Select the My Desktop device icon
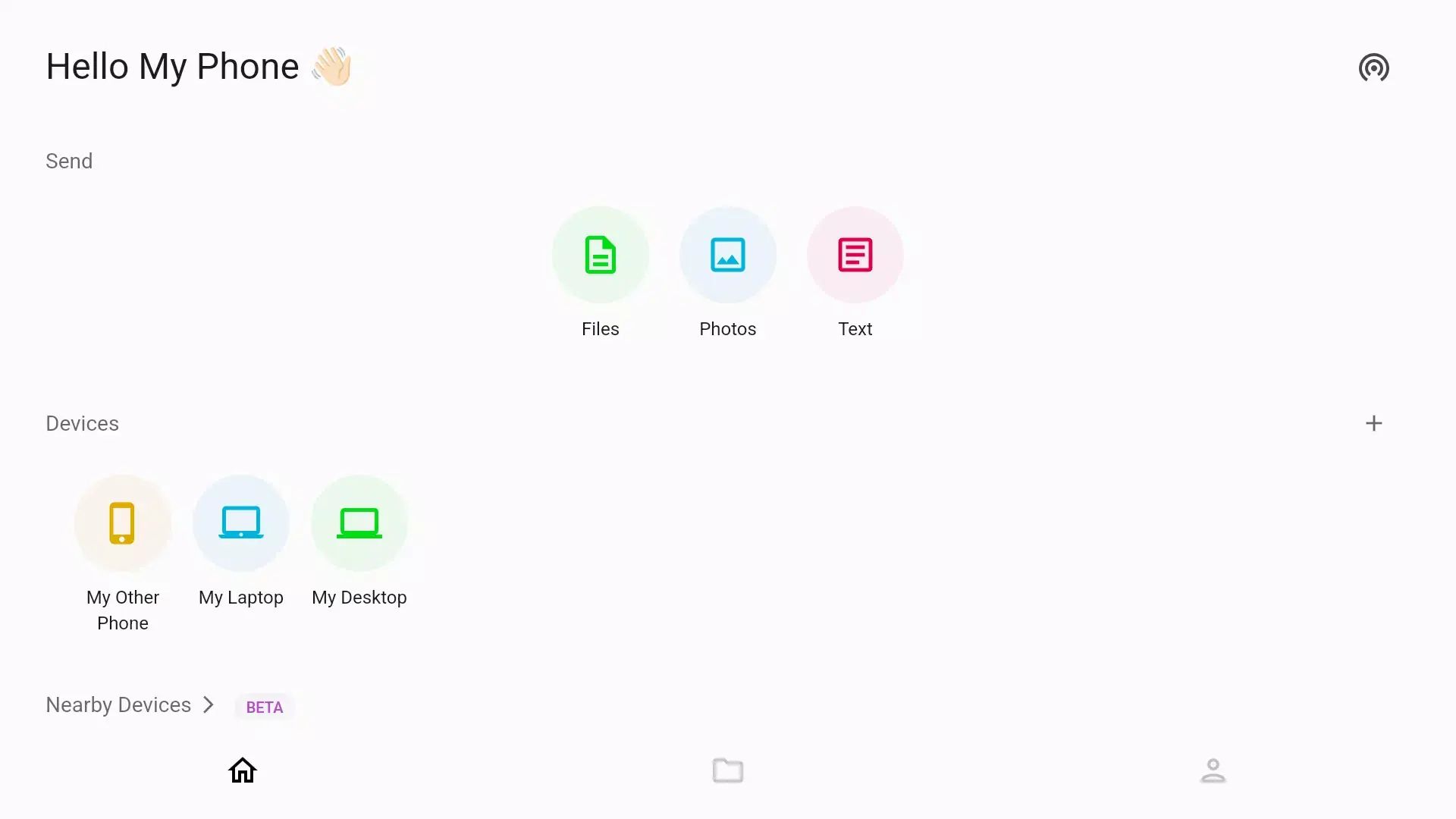This screenshot has height=819, width=1456. [359, 523]
